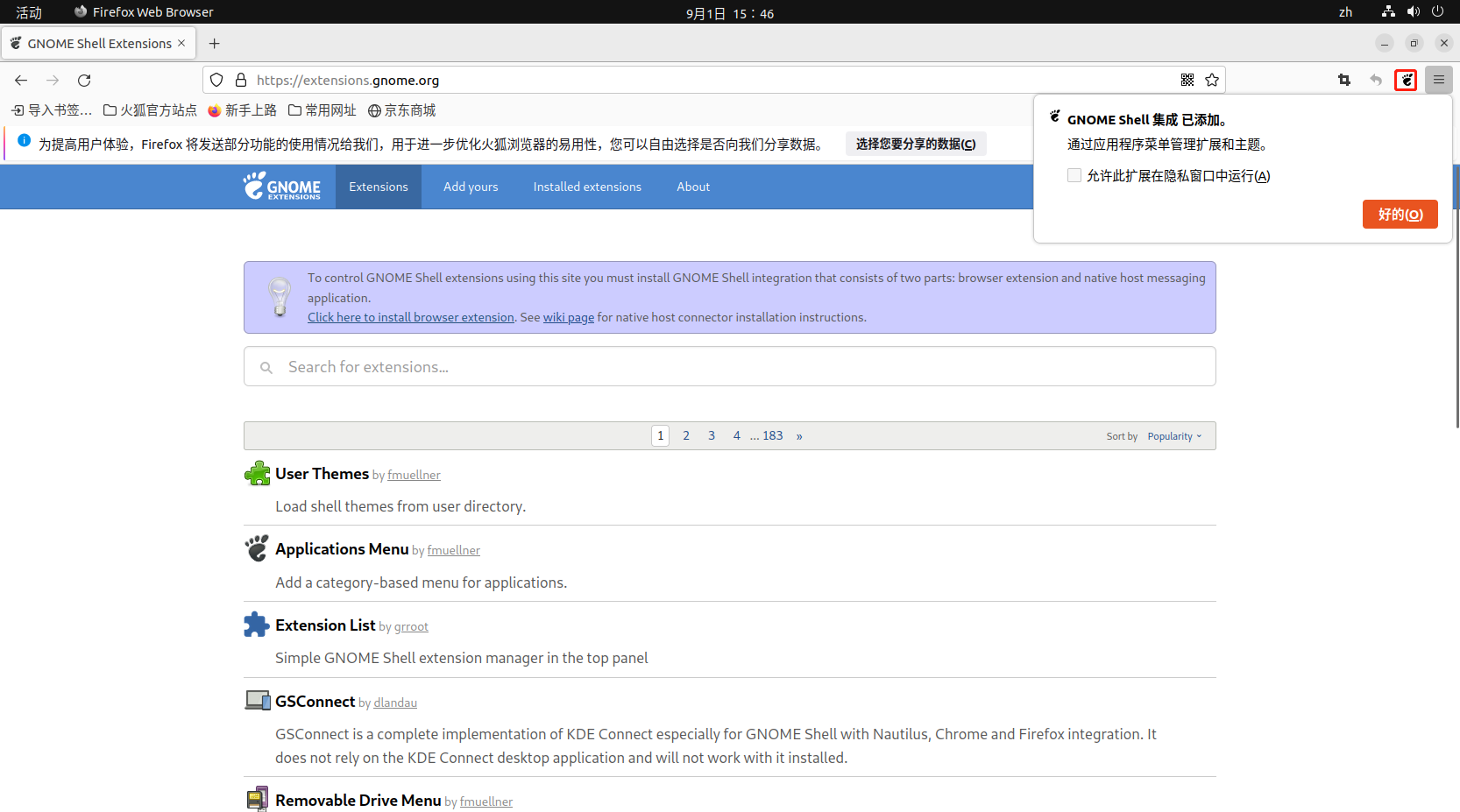Click the screenshot crop tool icon
The image size is (1460, 812).
1344,80
